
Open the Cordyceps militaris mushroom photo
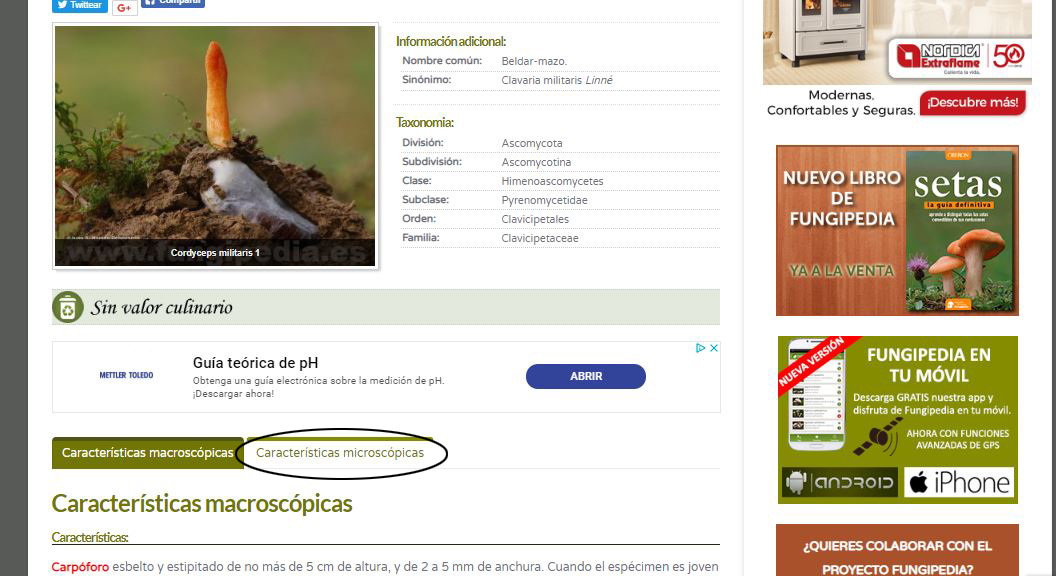coord(215,146)
